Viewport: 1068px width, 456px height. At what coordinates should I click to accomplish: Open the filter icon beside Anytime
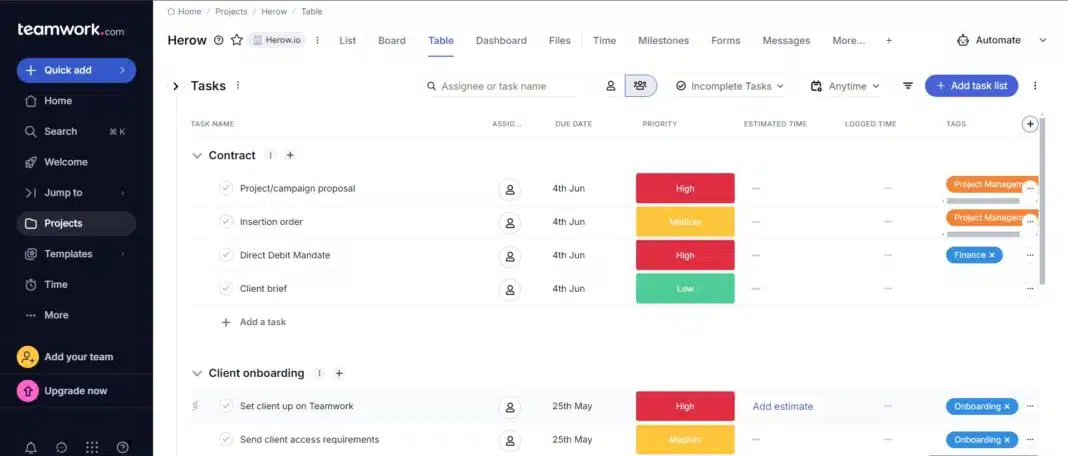pos(908,86)
